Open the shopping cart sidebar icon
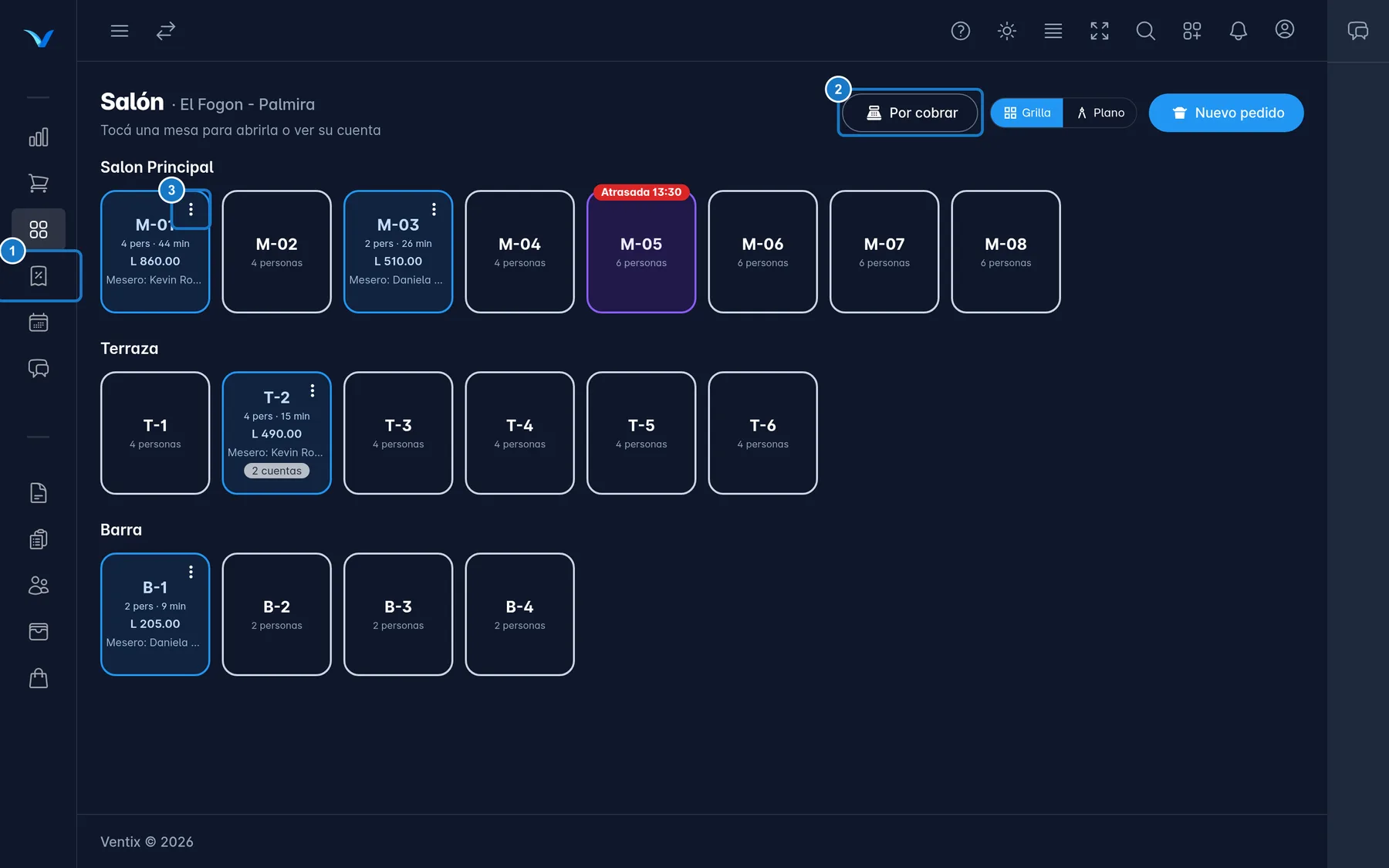1389x868 pixels. coord(39,184)
